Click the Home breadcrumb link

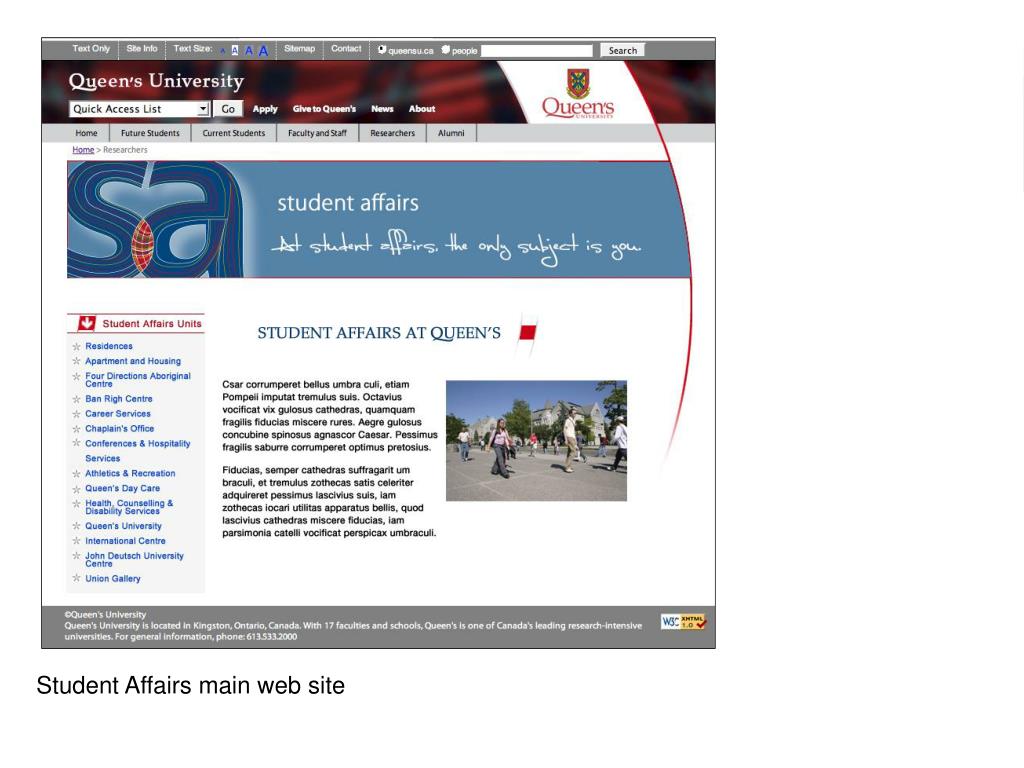pyautogui.click(x=83, y=150)
